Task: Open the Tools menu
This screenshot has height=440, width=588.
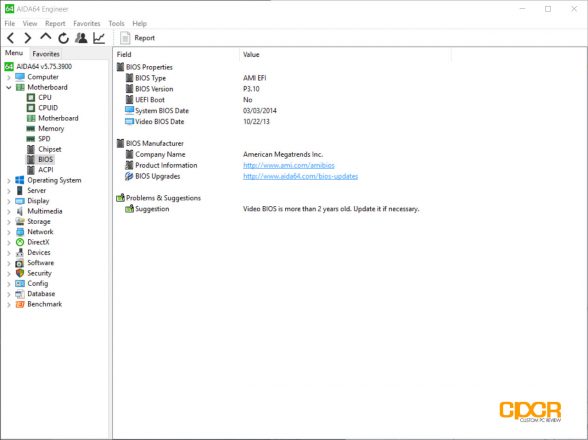Action: [116, 23]
